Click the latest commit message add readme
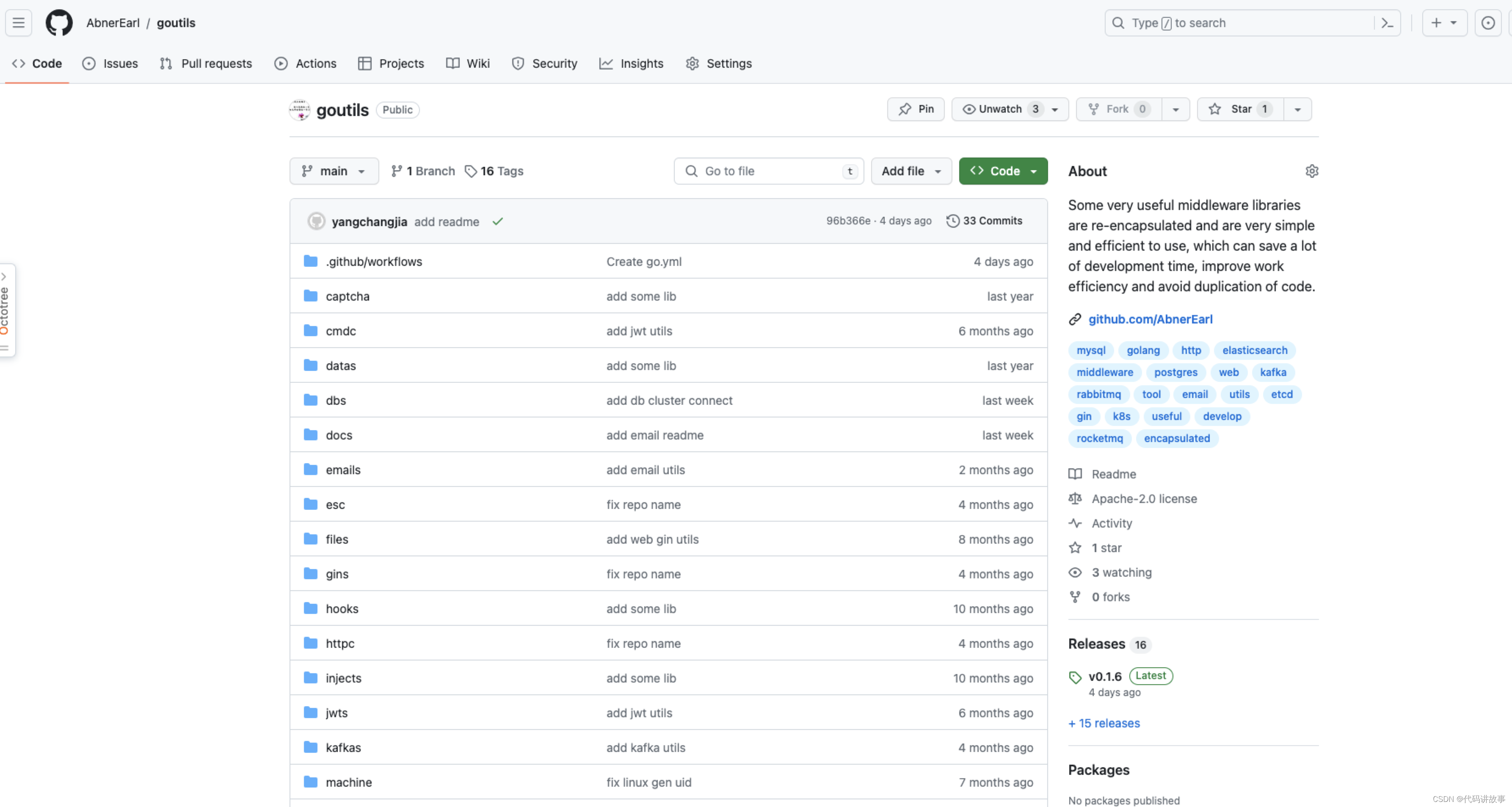The width and height of the screenshot is (1512, 807). (x=446, y=221)
